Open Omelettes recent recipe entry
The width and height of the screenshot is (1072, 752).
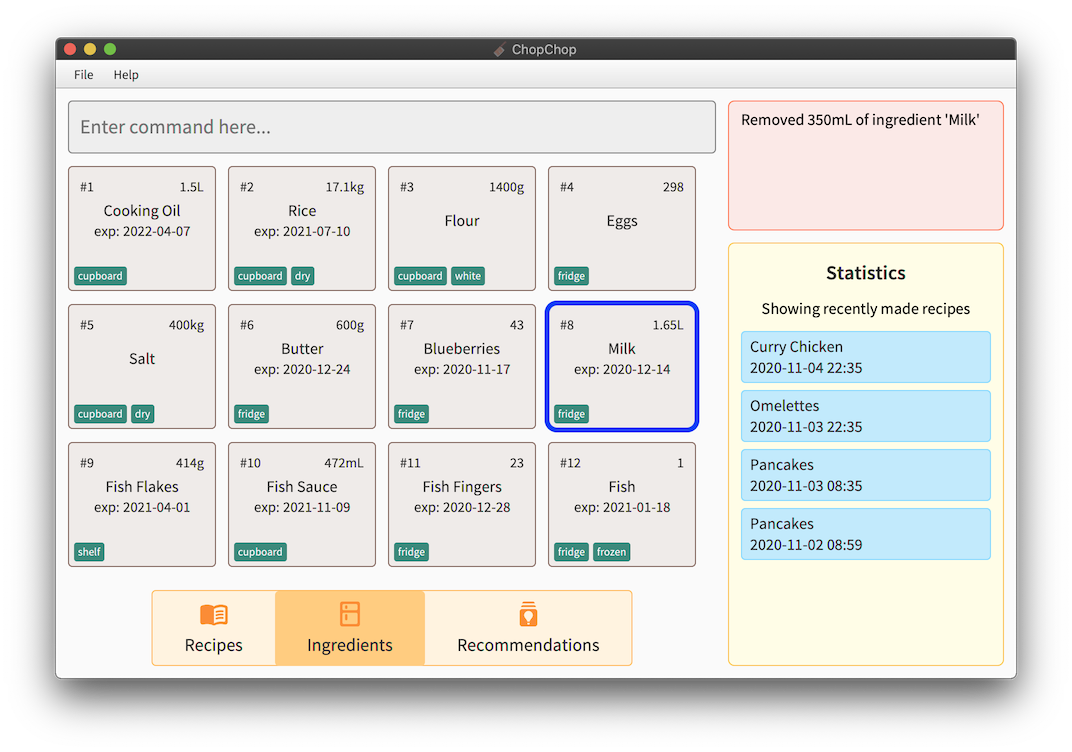point(866,416)
